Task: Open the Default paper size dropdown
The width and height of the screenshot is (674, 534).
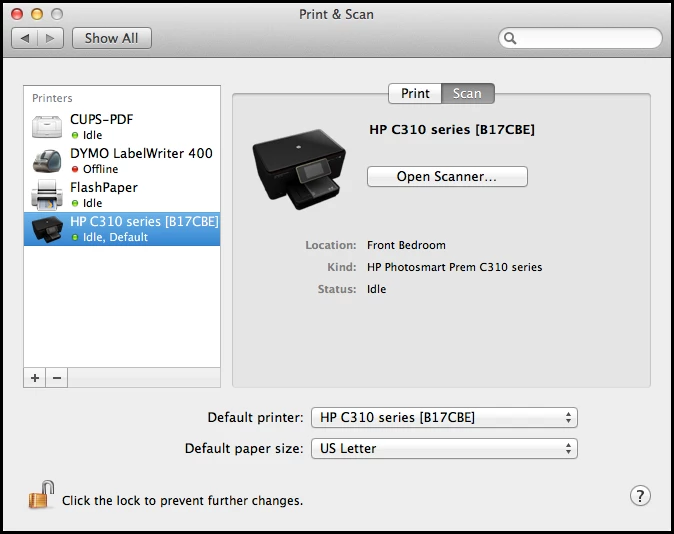Action: point(444,448)
